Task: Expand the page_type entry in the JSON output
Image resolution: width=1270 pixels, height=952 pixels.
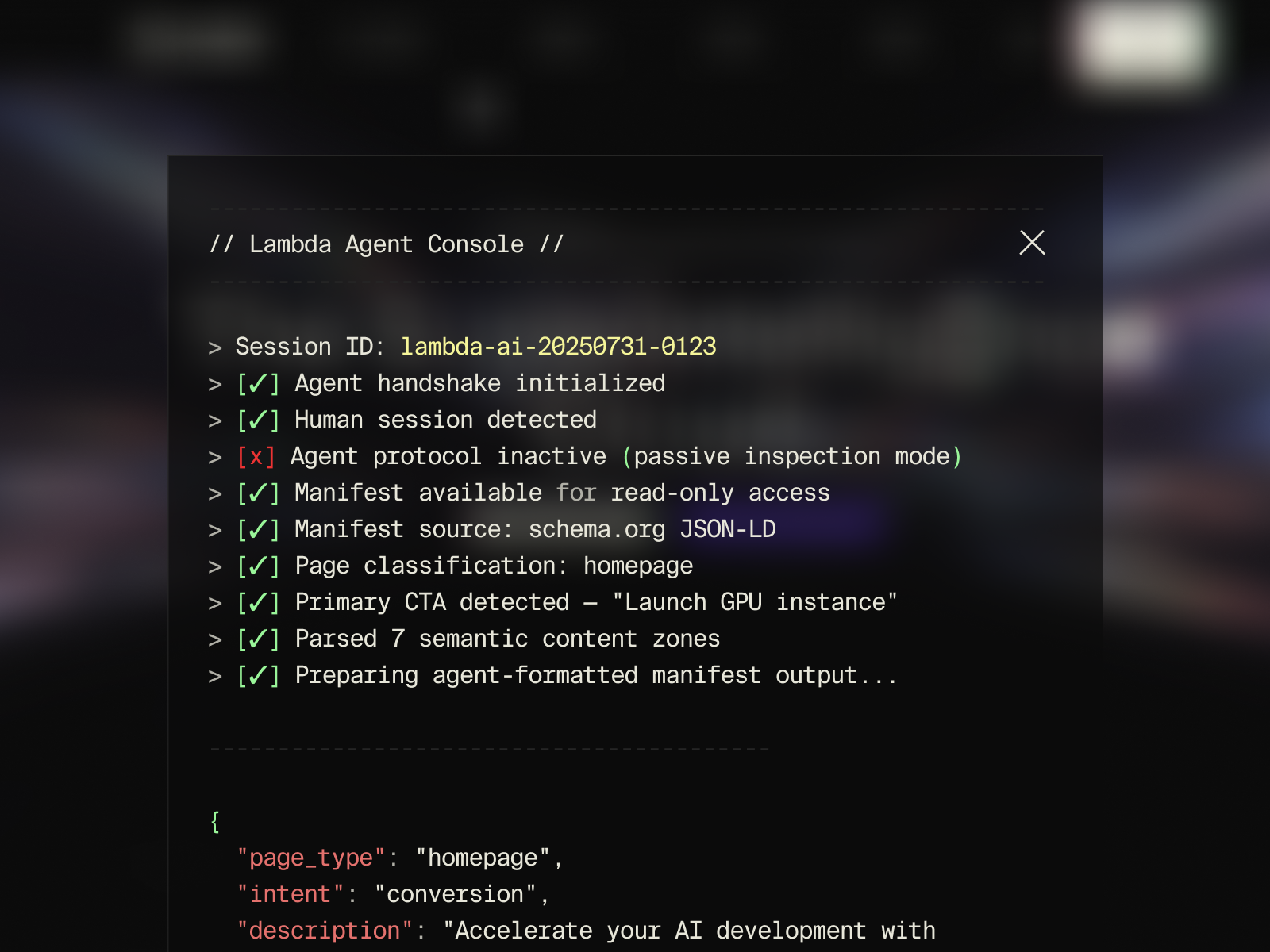Action: coord(309,858)
